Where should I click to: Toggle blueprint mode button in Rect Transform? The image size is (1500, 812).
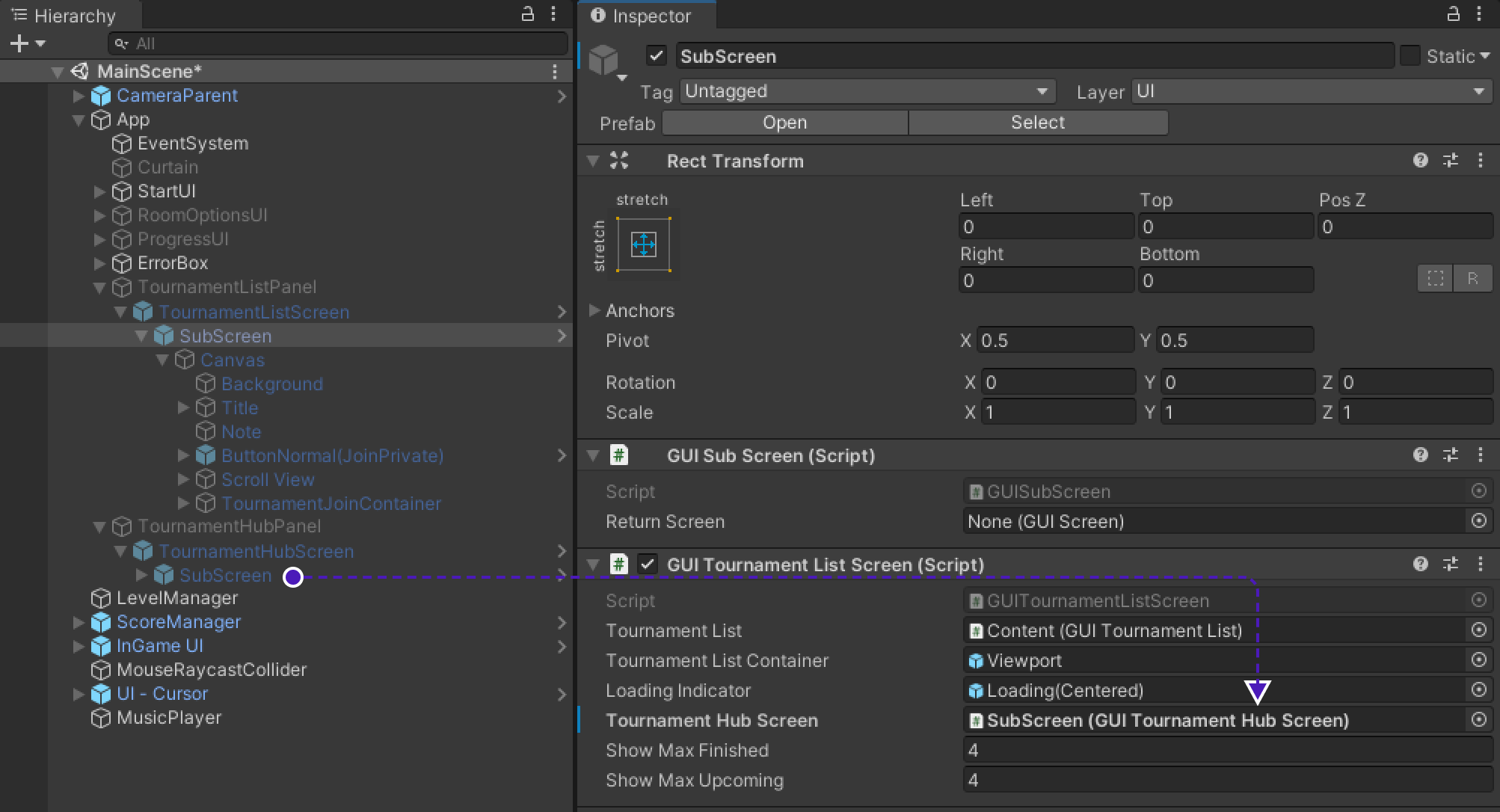[1435, 279]
